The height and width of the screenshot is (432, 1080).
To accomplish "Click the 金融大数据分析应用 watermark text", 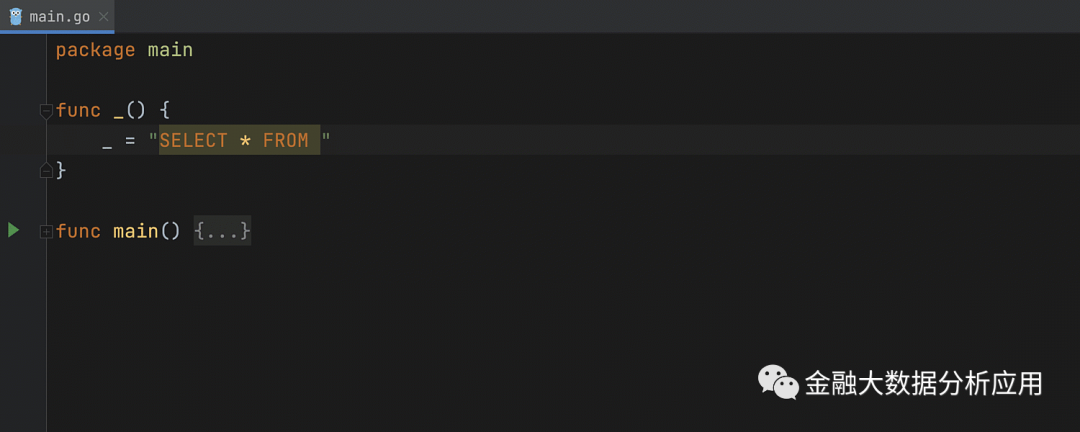I will (x=923, y=383).
